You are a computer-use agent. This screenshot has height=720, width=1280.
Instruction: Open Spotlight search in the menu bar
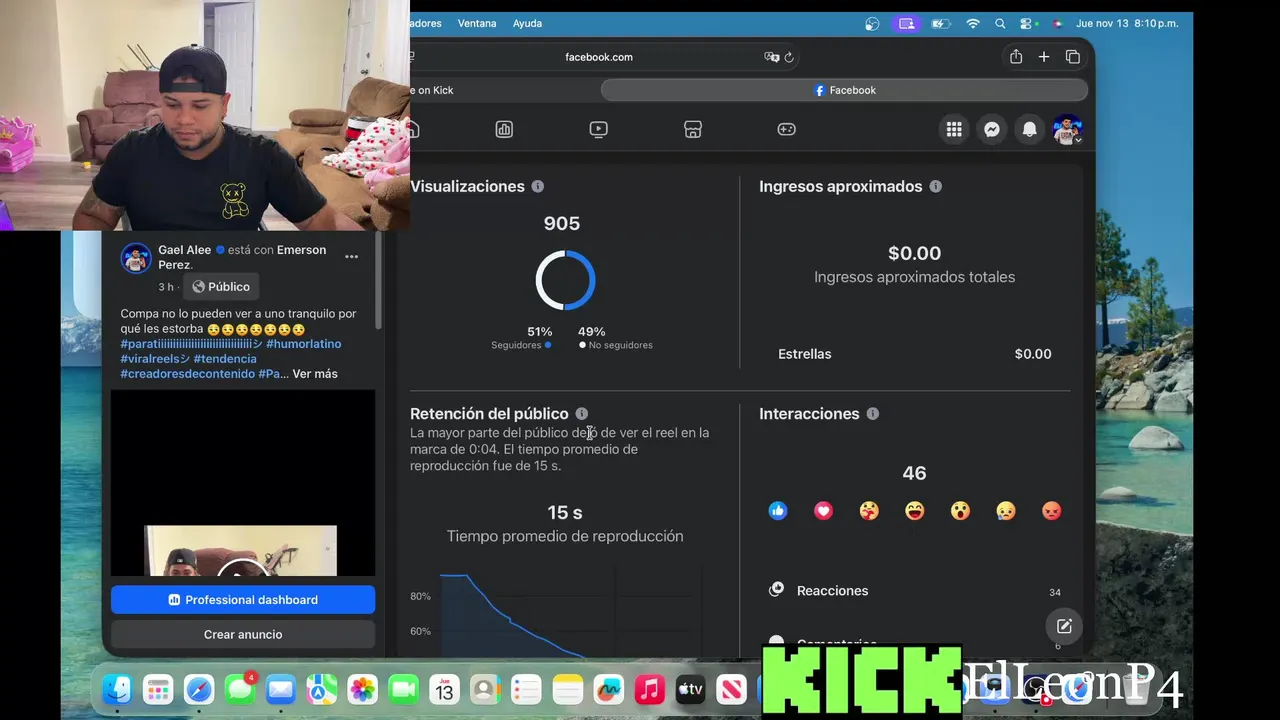(x=1000, y=23)
